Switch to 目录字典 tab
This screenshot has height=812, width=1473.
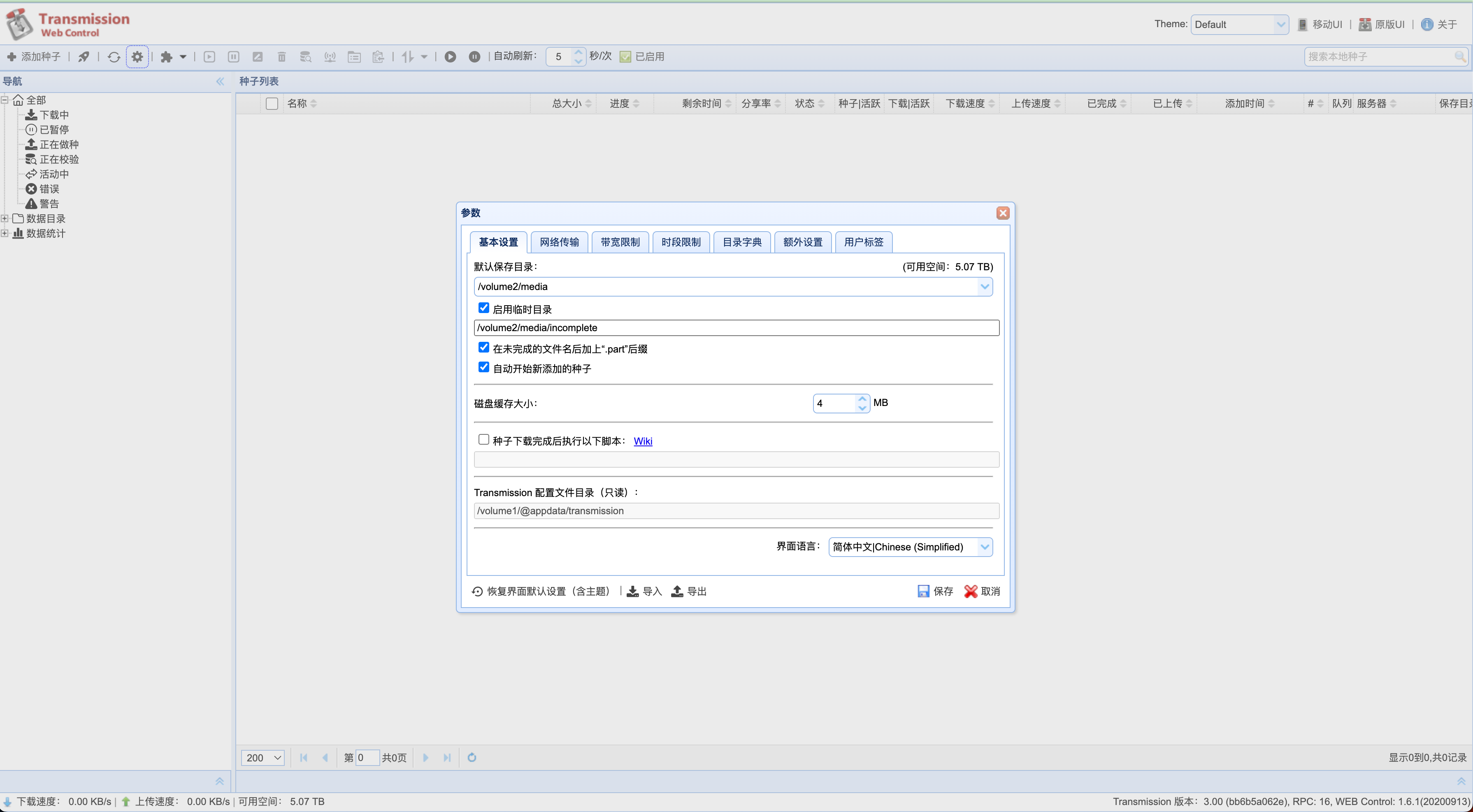pos(742,242)
